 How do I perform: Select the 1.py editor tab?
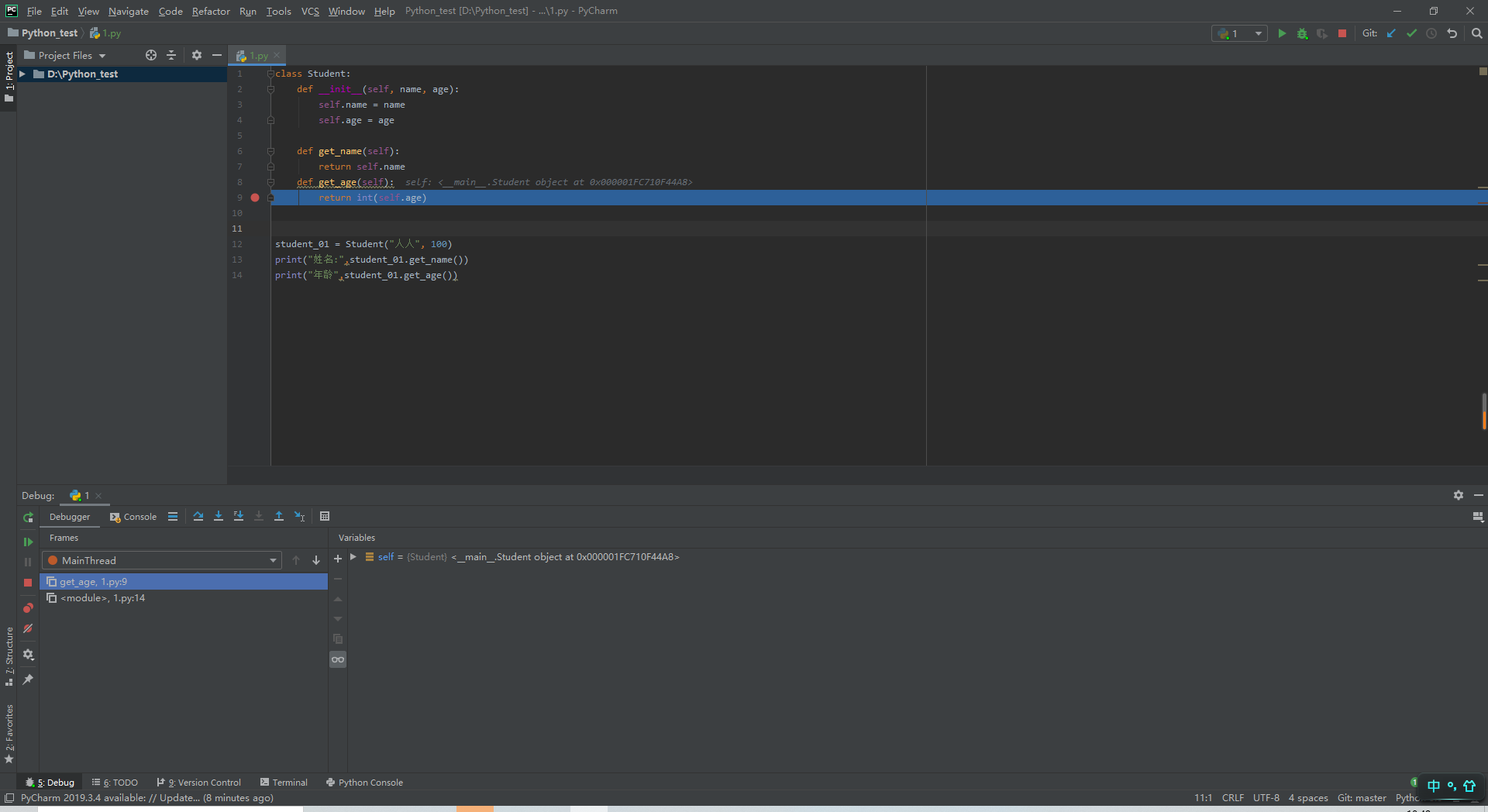pos(258,56)
